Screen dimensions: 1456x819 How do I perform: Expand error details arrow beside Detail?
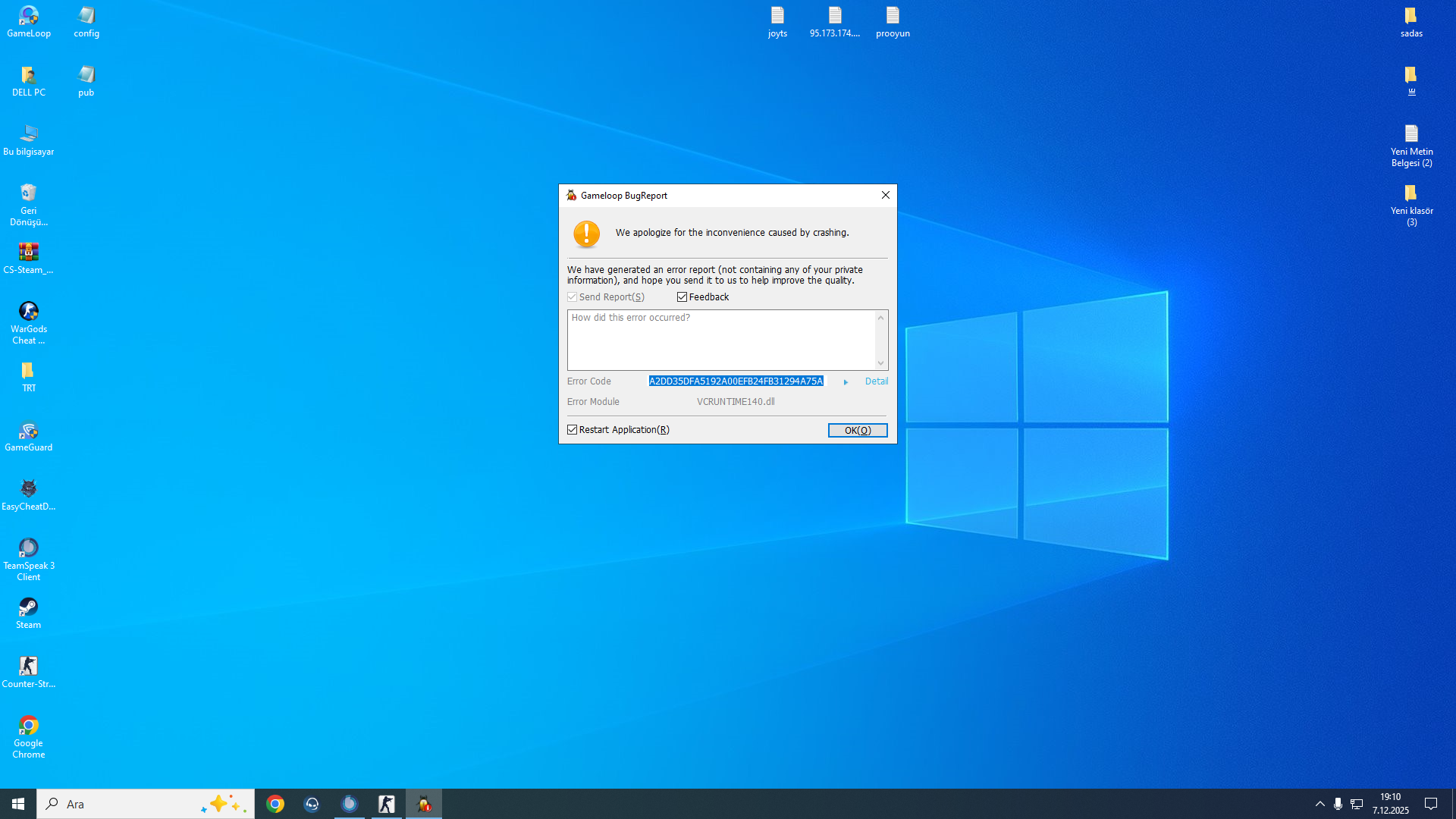point(846,382)
